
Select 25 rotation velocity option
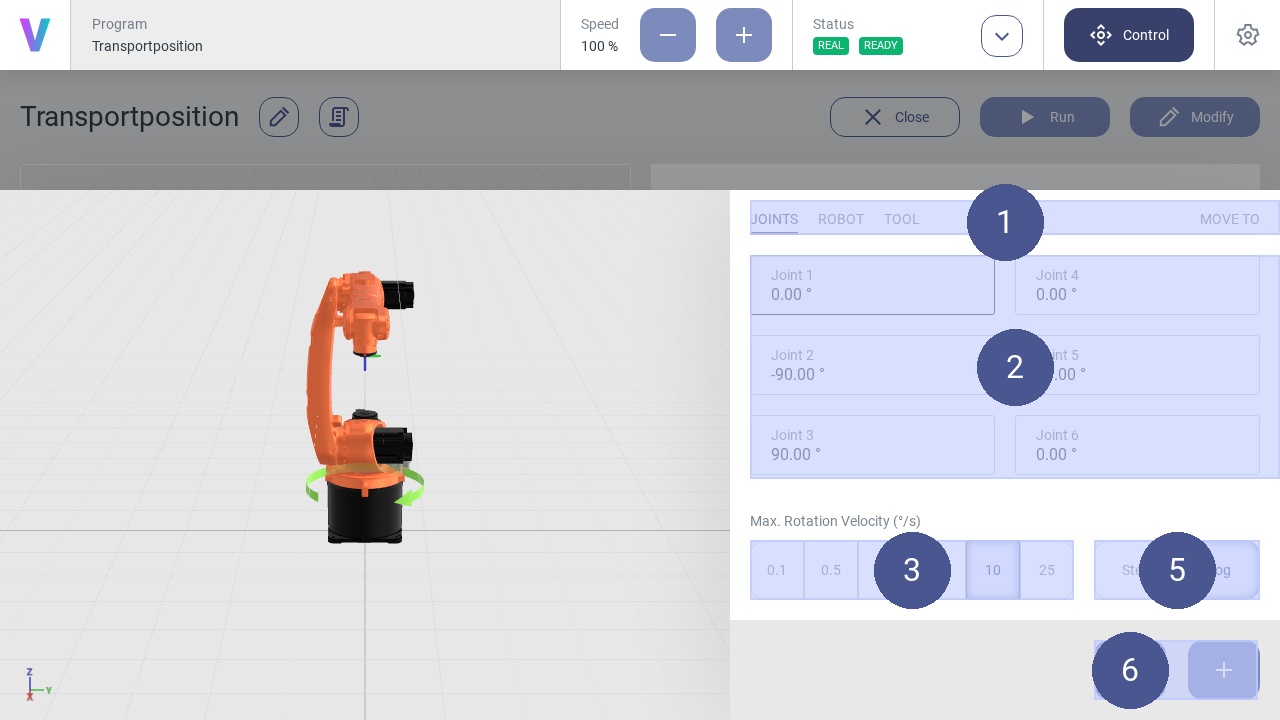coord(1047,570)
